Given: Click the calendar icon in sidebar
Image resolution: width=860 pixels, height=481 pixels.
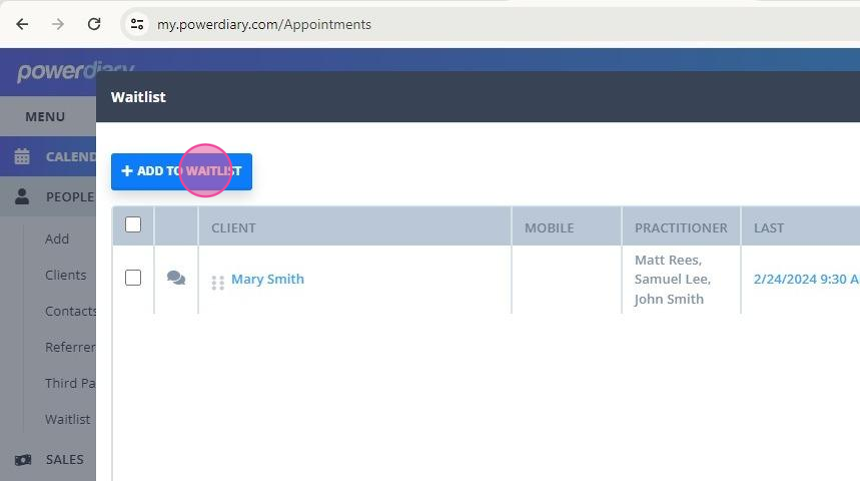Looking at the screenshot, I should pos(22,157).
